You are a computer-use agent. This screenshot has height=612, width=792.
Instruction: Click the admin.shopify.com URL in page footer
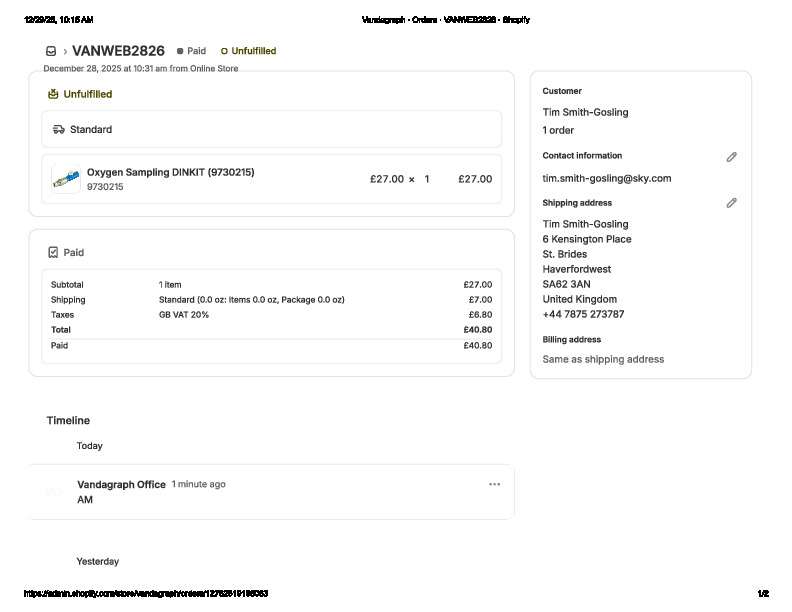[x=146, y=594]
